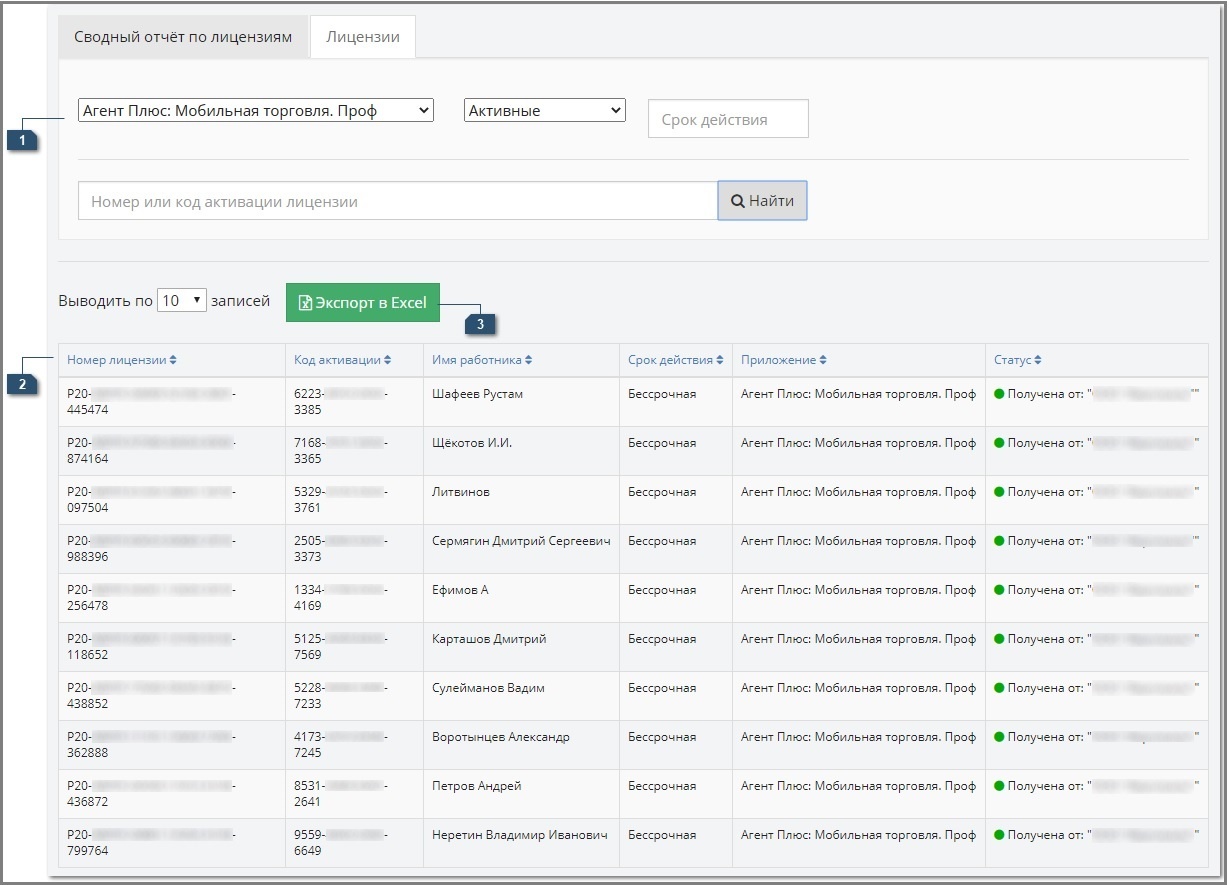Select the Лицензии tab

tap(363, 37)
